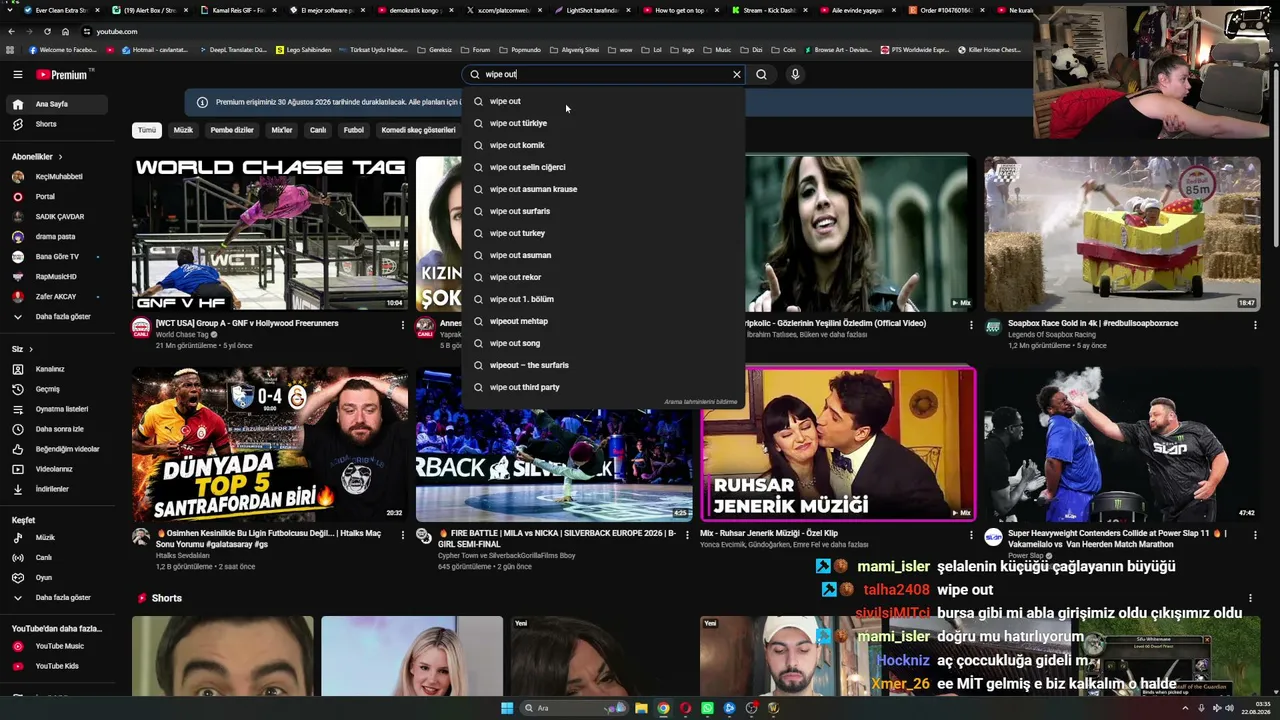Open the World Chase Tag video thumbnail
Image resolution: width=1280 pixels, height=720 pixels.
tap(269, 233)
